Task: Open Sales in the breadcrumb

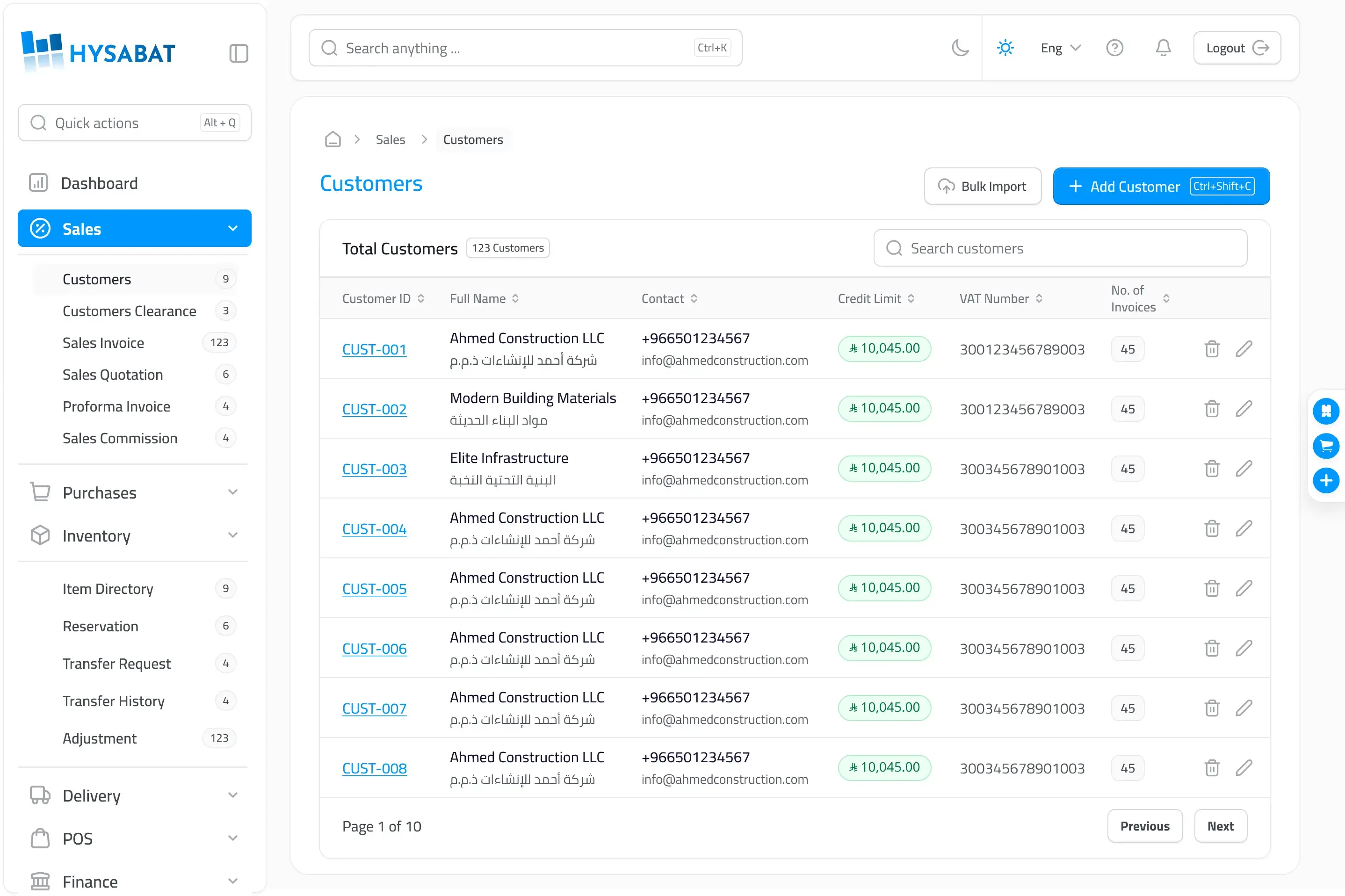Action: (x=390, y=139)
